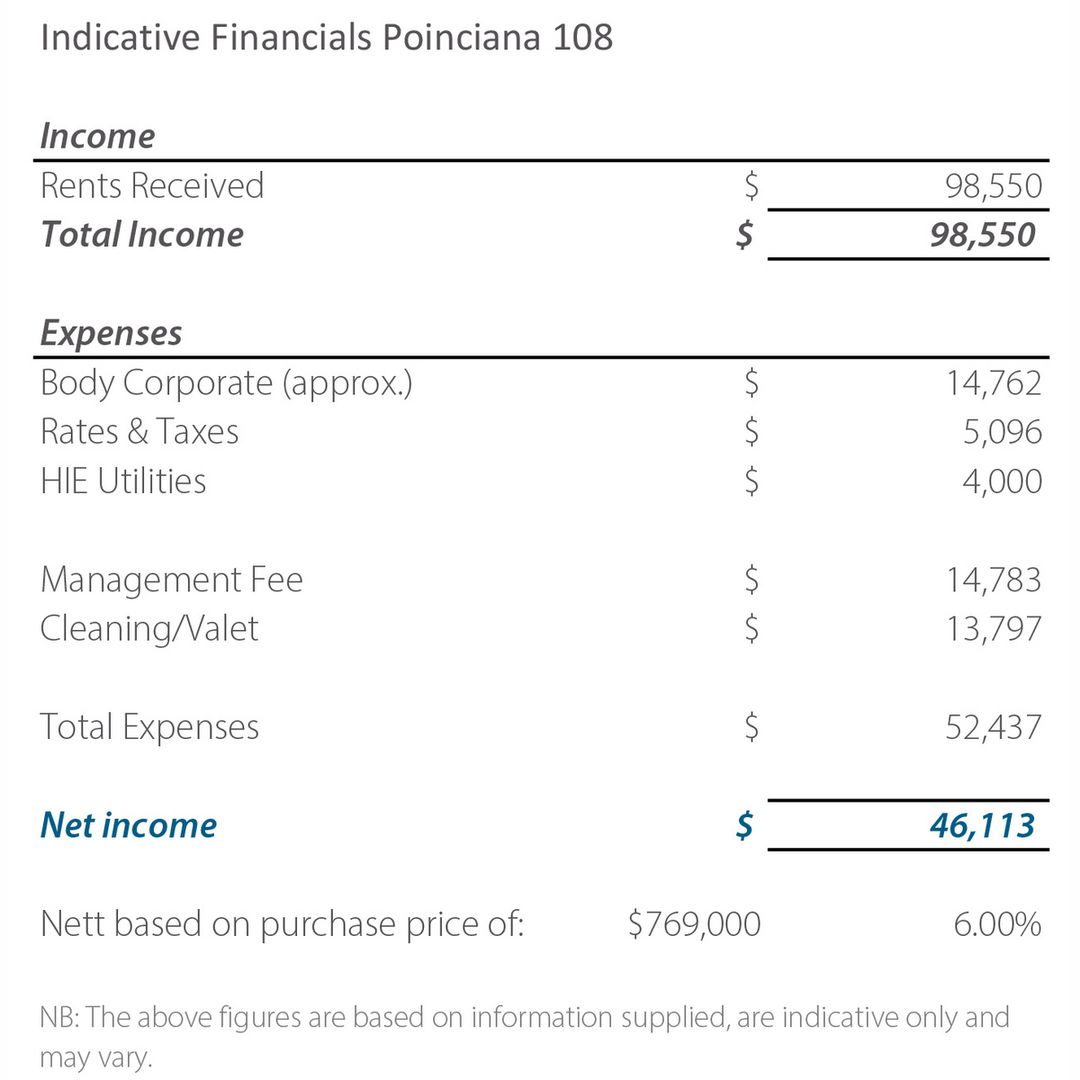Click the purchase price $769,000
The height and width of the screenshot is (1080, 1080).
[694, 924]
